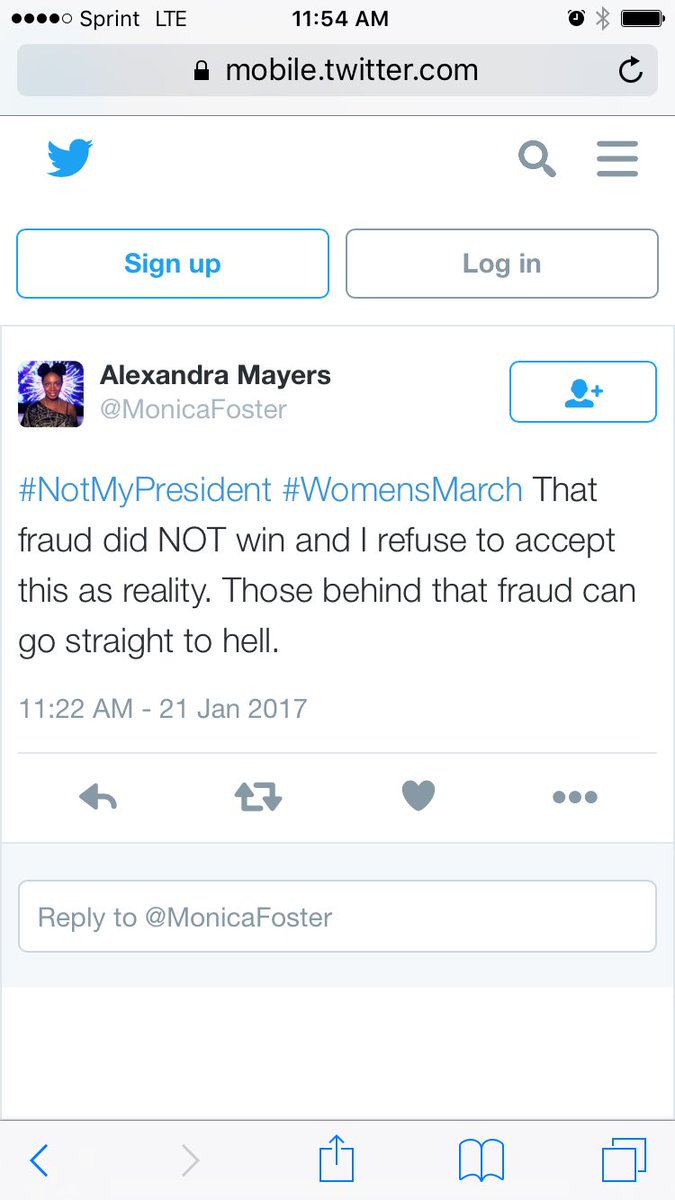The width and height of the screenshot is (675, 1200).
Task: Open the hamburger menu
Action: (x=617, y=159)
